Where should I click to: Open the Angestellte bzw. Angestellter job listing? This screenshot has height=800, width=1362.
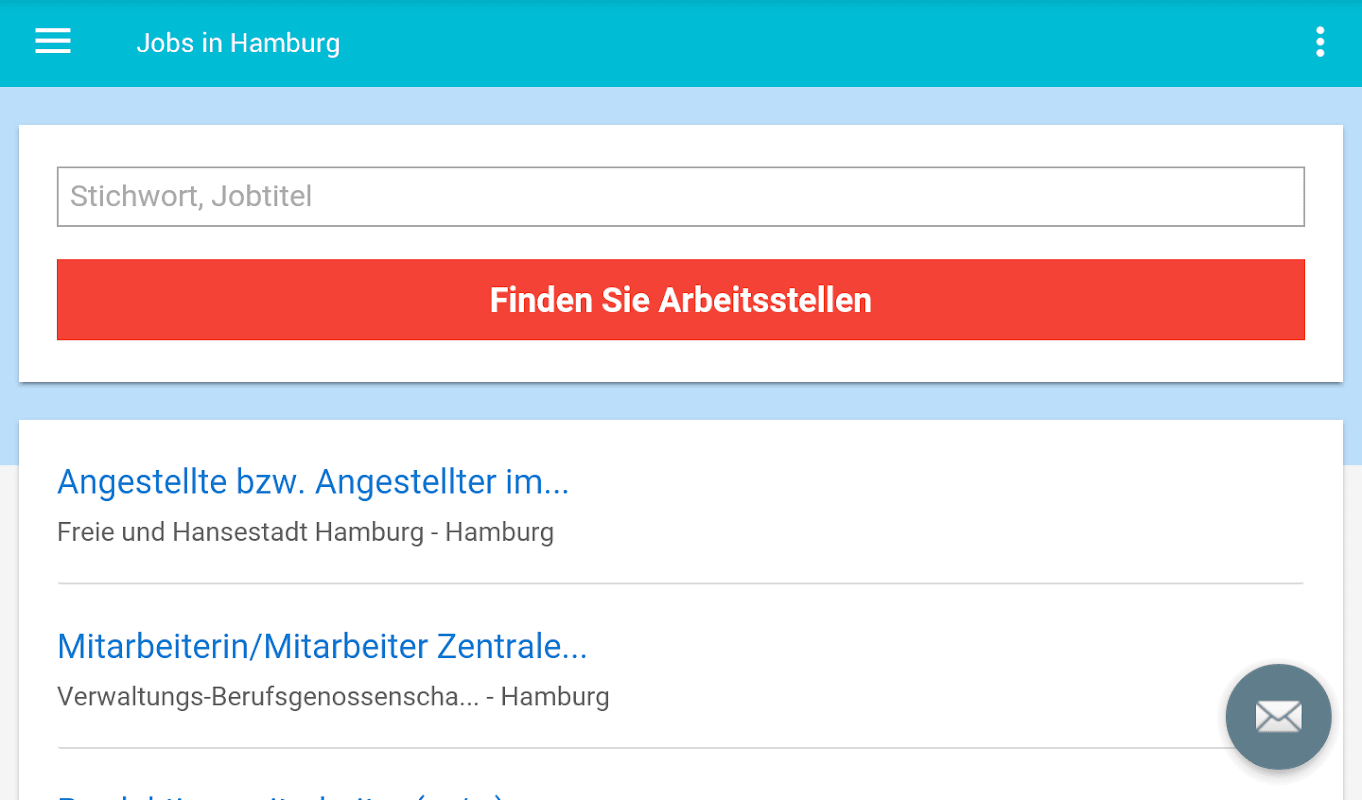click(312, 482)
